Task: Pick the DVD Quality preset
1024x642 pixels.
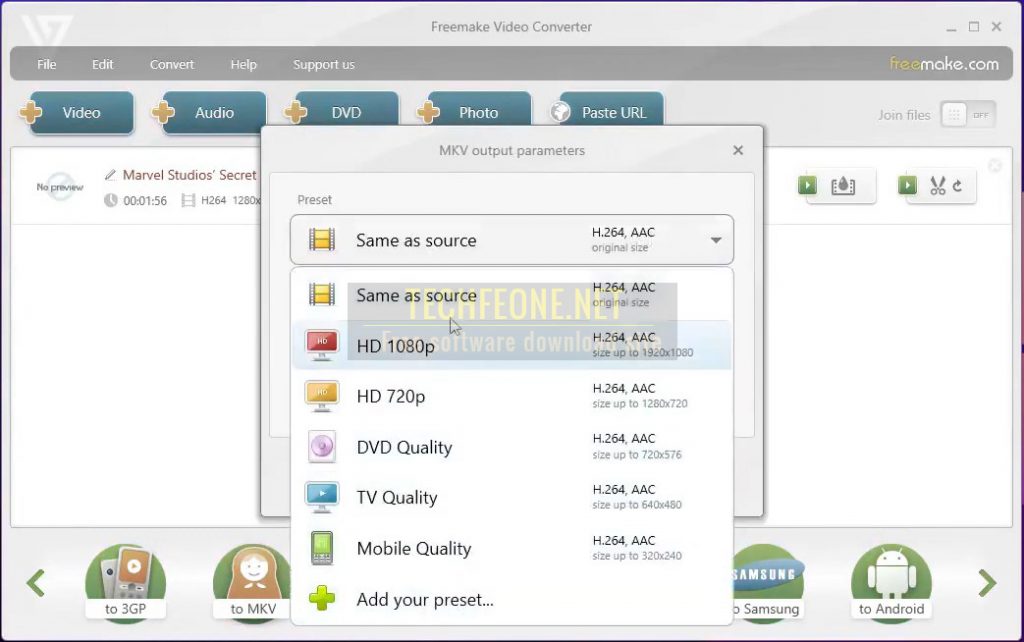Action: [512, 447]
